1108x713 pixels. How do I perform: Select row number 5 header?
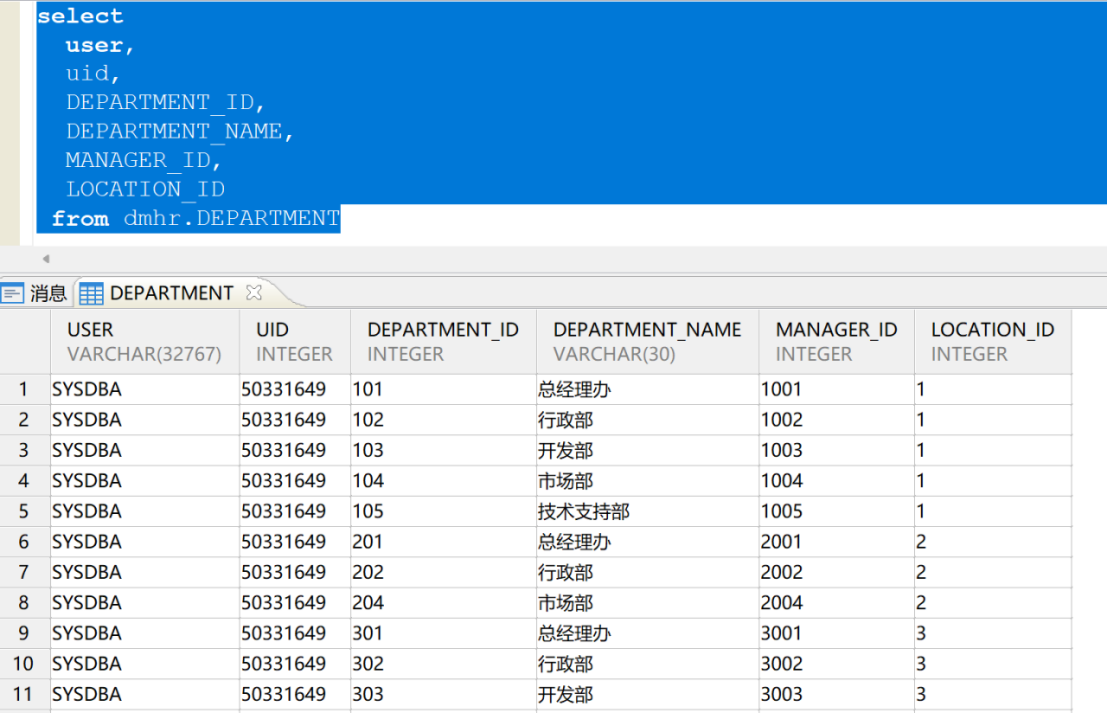[x=24, y=512]
